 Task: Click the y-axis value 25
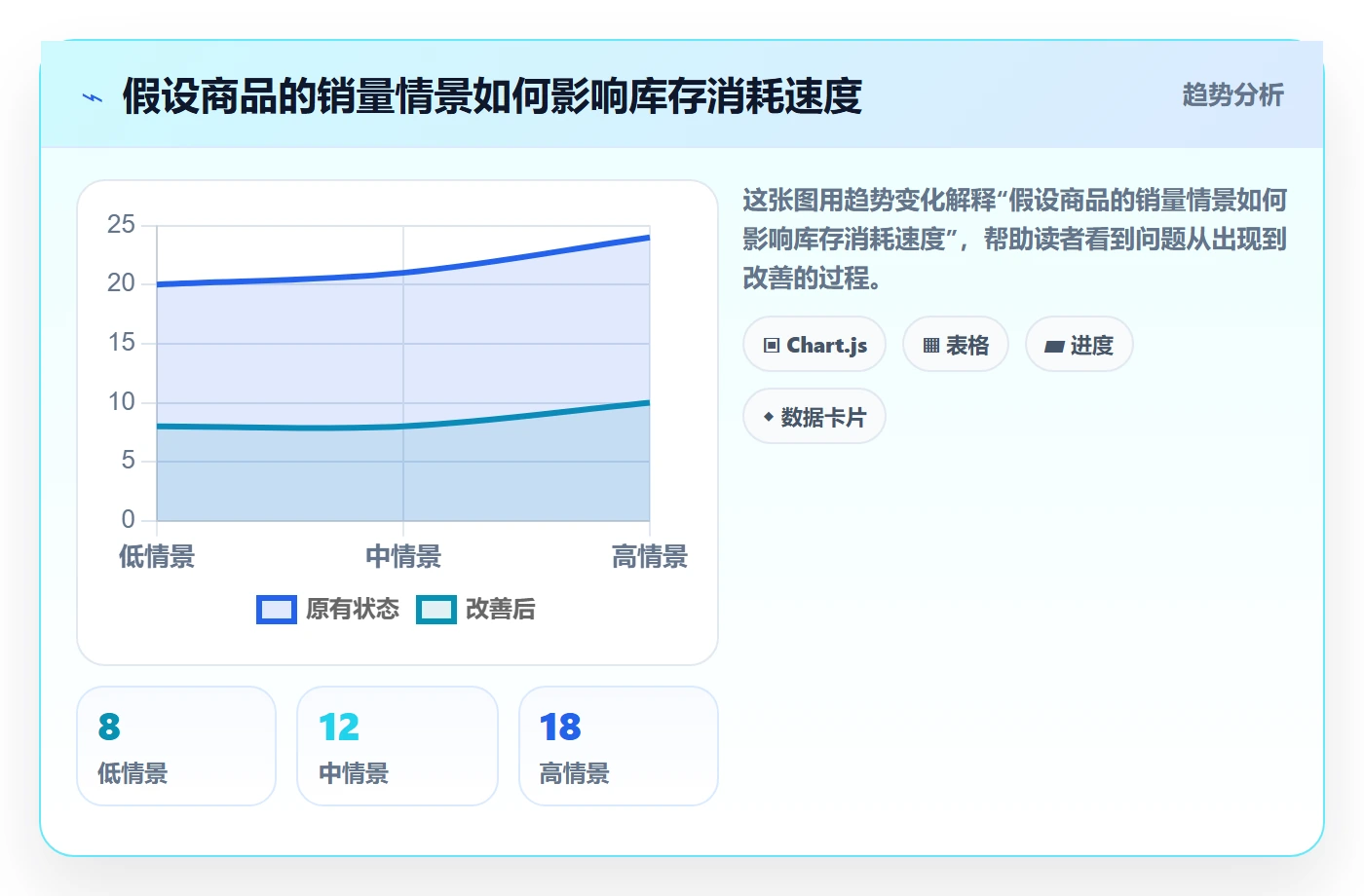122,225
